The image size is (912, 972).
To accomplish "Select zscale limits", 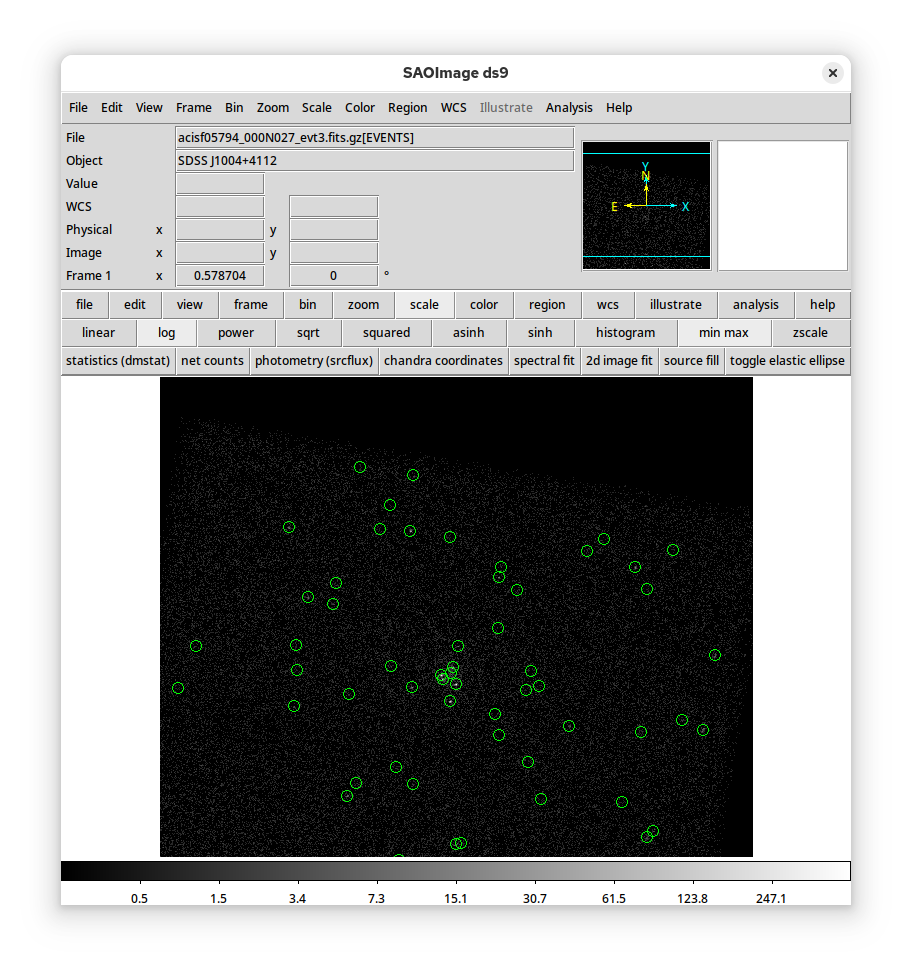I will click(810, 333).
